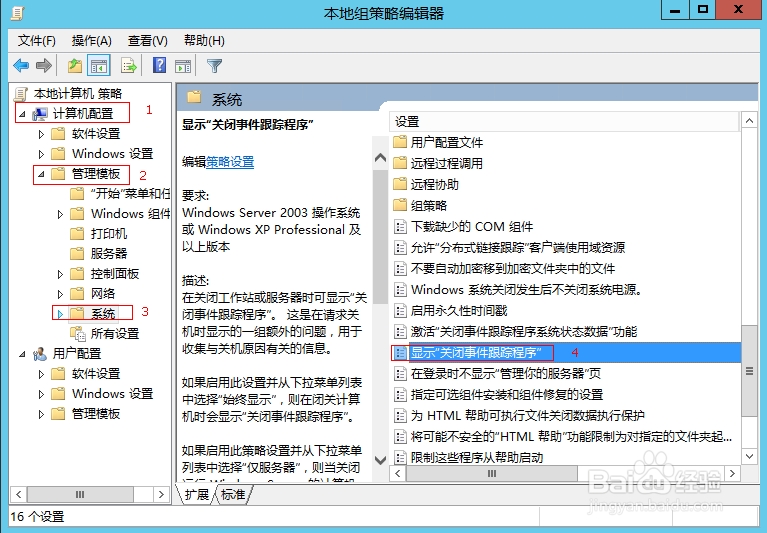The height and width of the screenshot is (533, 767).
Task: Click settings list vertical scrollbar up arrow
Action: (x=749, y=120)
